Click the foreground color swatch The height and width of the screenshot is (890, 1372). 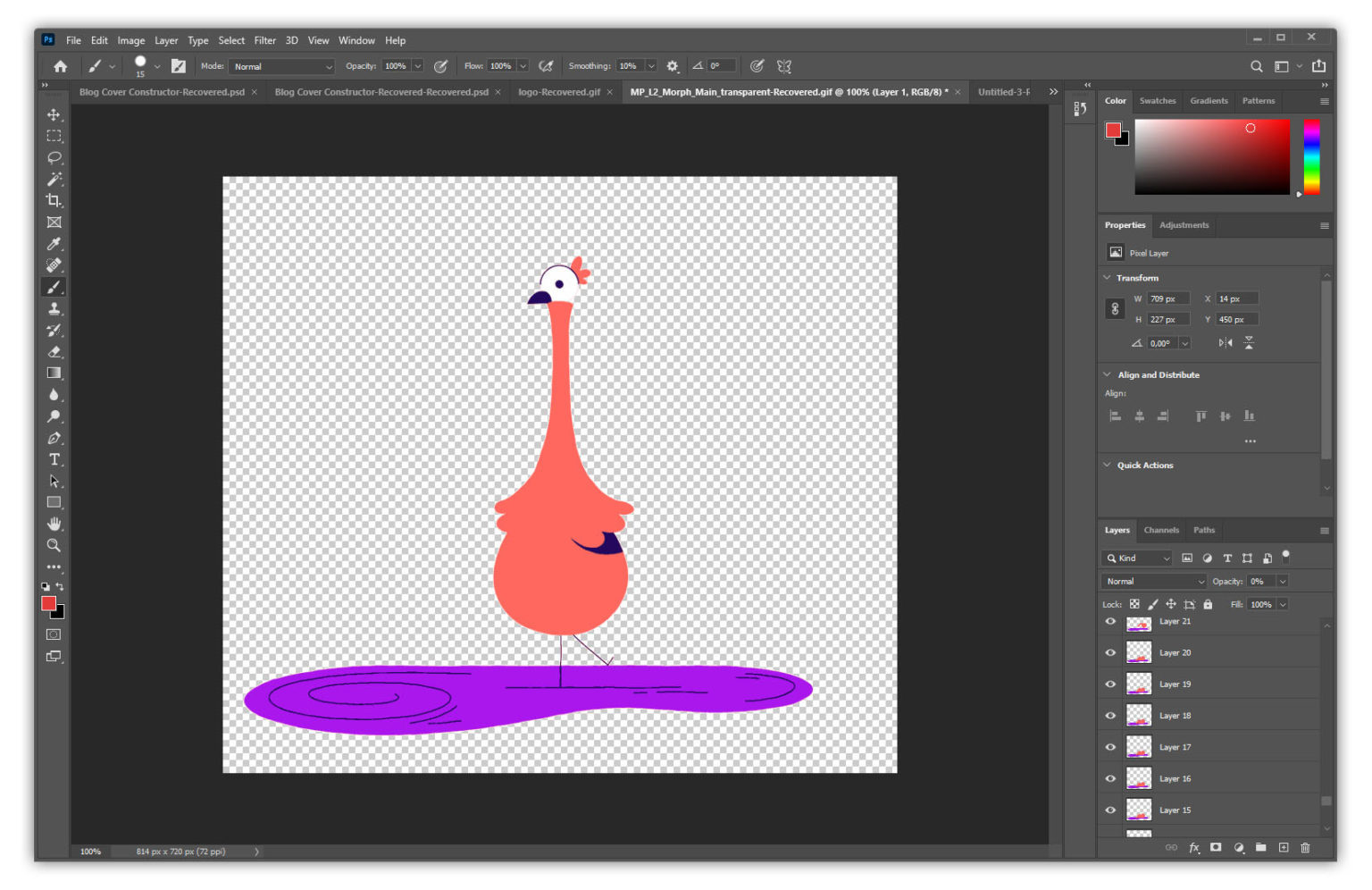(x=49, y=604)
